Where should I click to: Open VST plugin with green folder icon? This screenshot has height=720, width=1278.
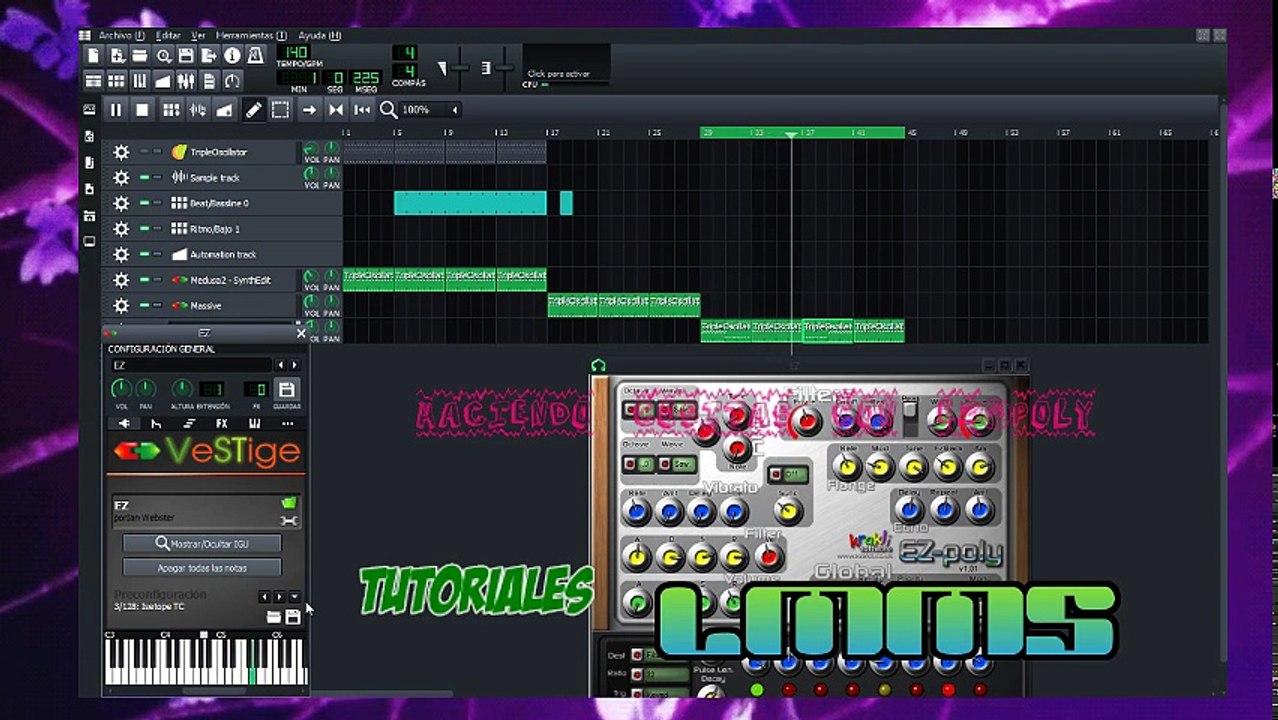(289, 502)
